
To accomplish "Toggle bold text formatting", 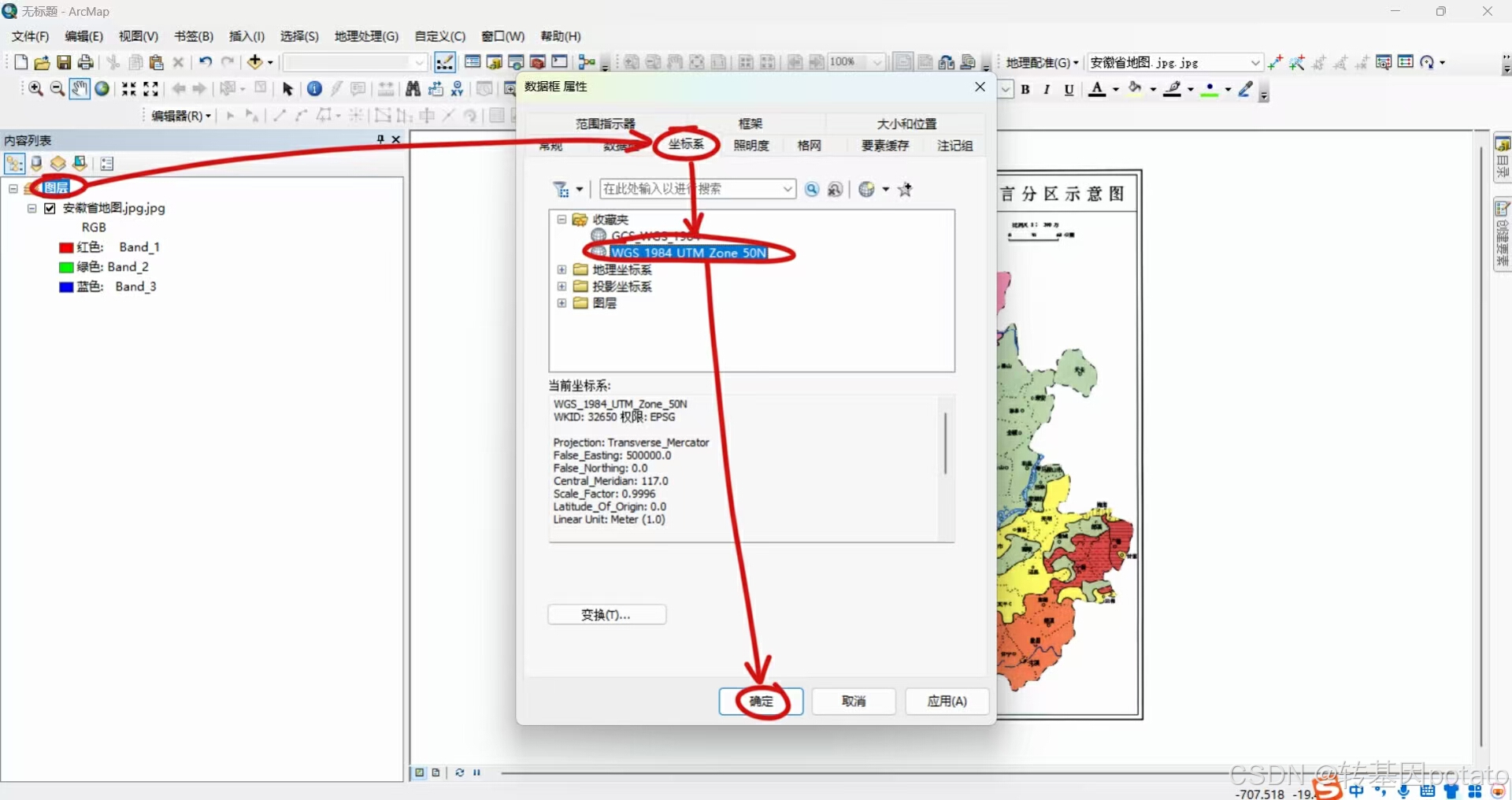I will (x=1025, y=90).
